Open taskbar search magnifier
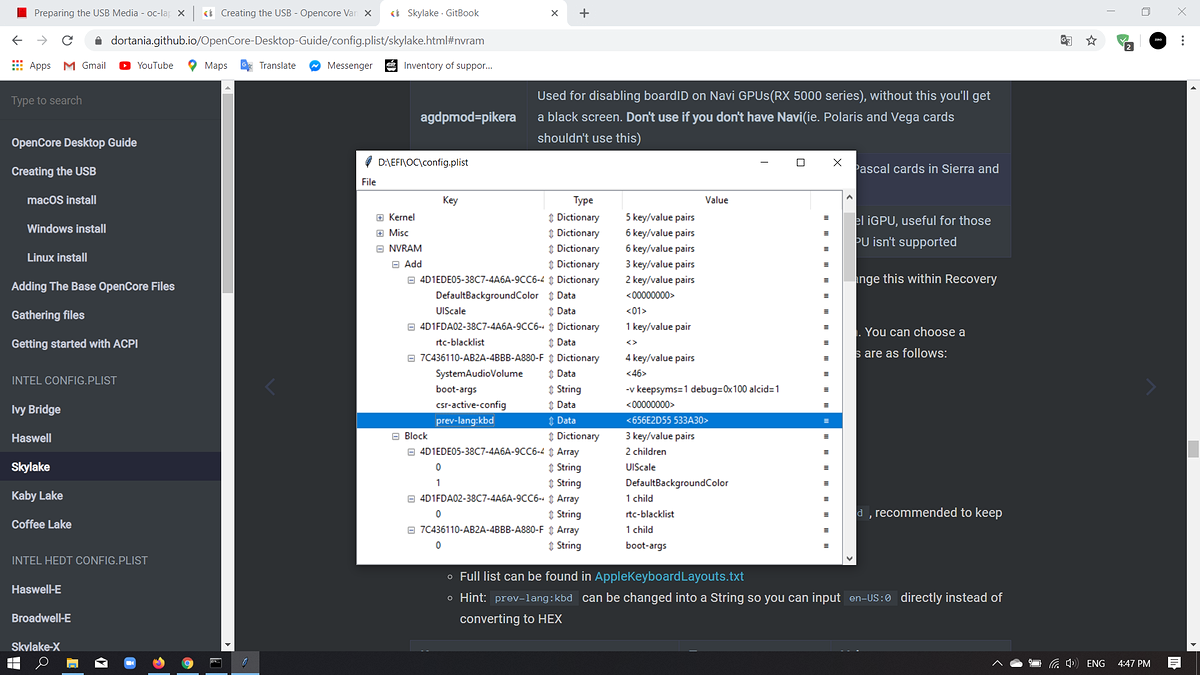Screen dimensions: 1200x675 click(43, 663)
